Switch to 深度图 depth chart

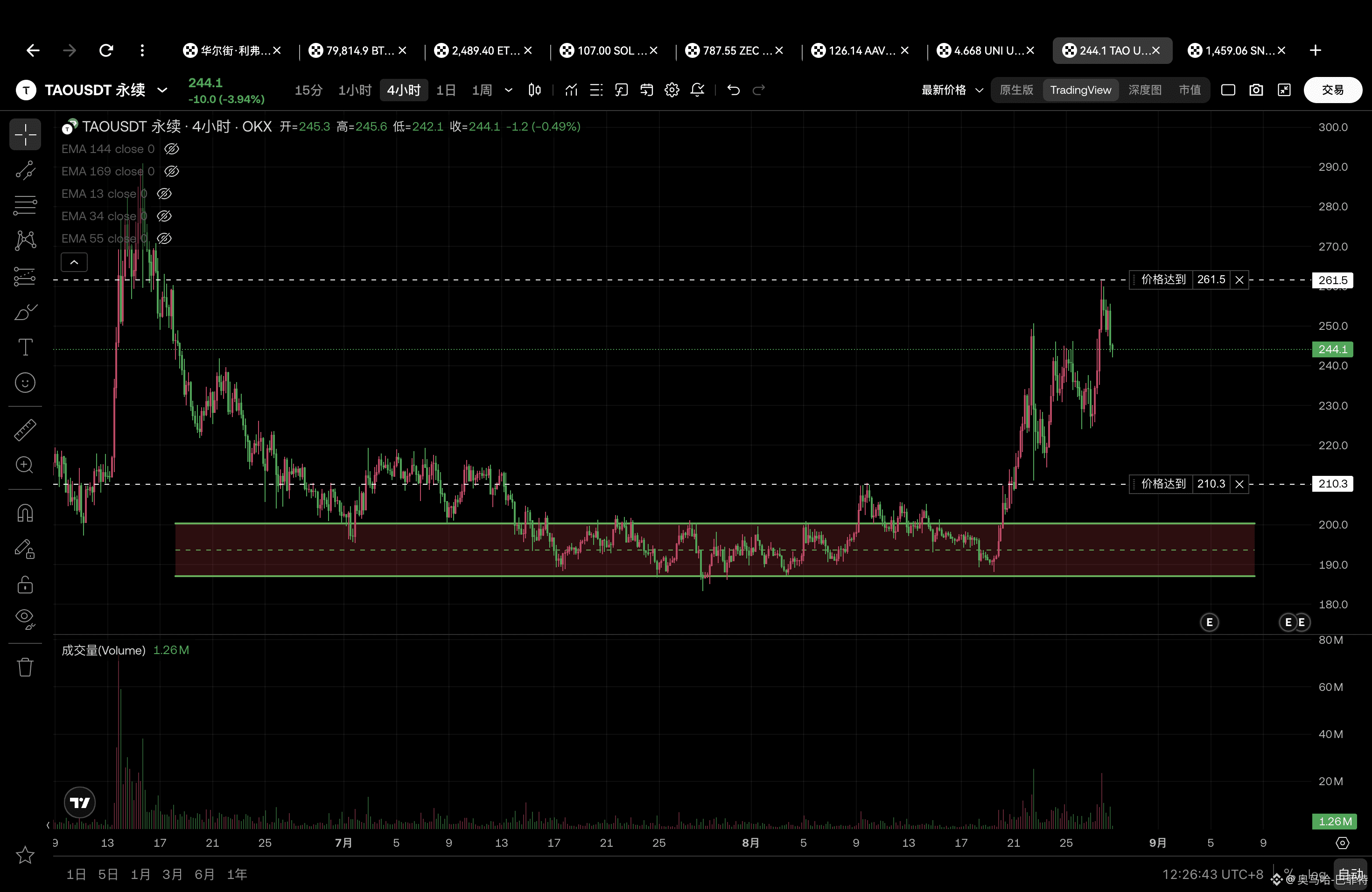click(1145, 90)
